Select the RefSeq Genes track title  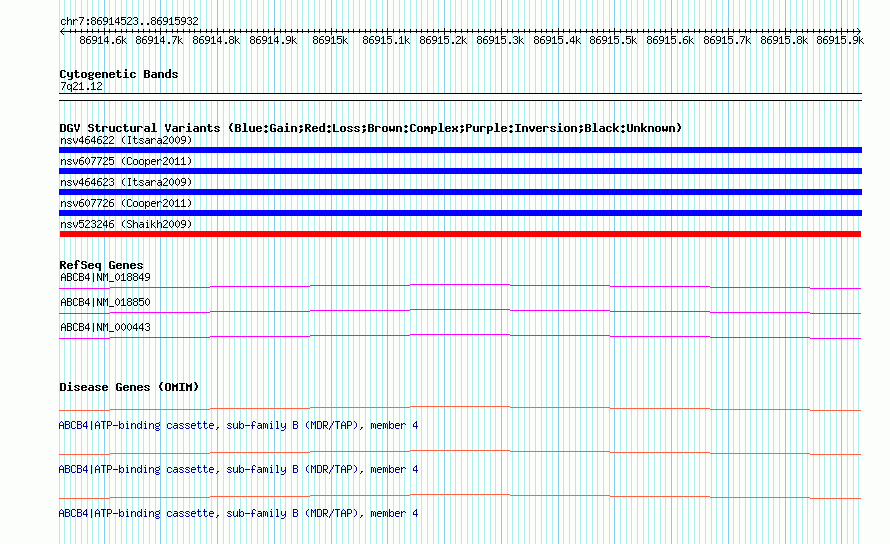[x=101, y=265]
